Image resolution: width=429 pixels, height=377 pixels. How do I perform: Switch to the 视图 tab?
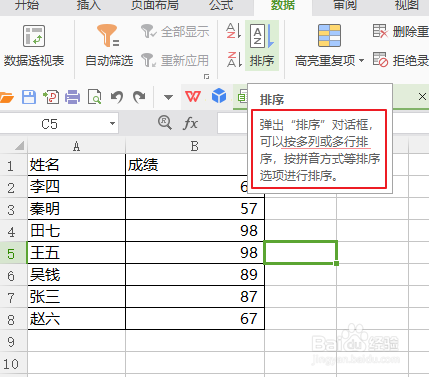tap(407, 5)
